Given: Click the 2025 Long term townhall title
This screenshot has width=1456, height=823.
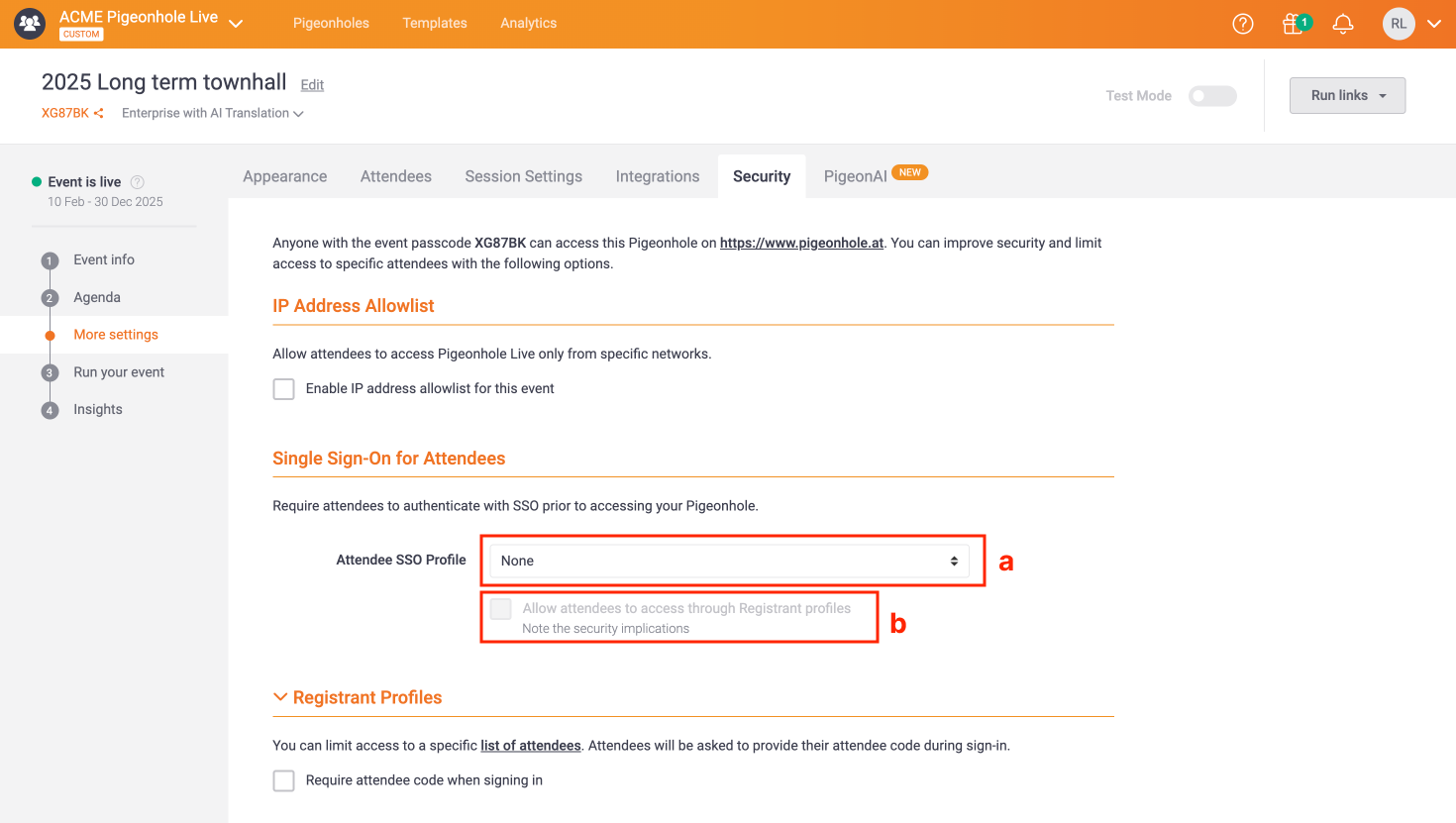Looking at the screenshot, I should pyautogui.click(x=164, y=82).
